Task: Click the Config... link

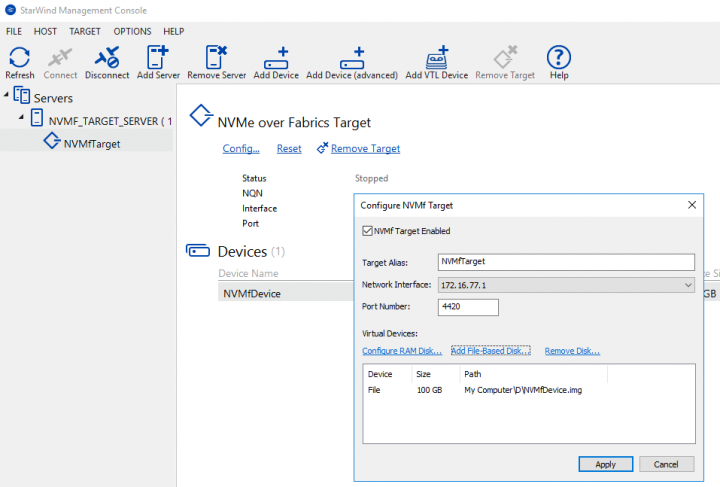Action: (x=241, y=148)
